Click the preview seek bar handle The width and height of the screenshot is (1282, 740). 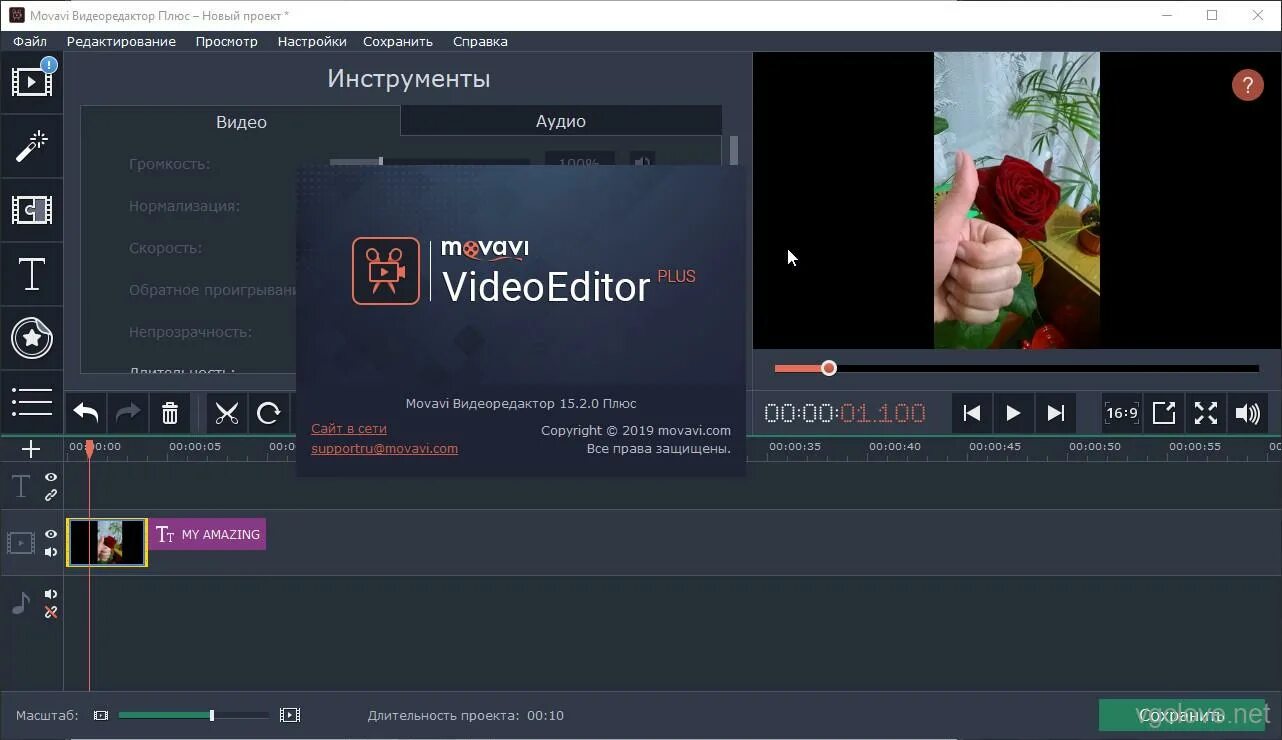[828, 368]
